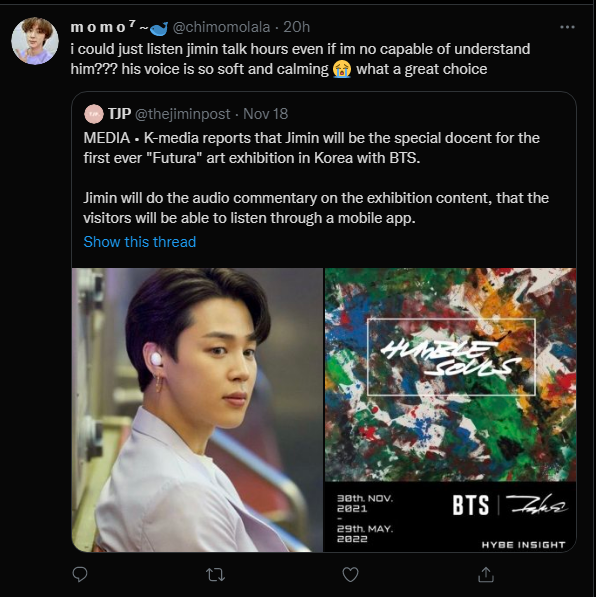
Task: Open the Jimin portrait photo
Action: coord(197,410)
